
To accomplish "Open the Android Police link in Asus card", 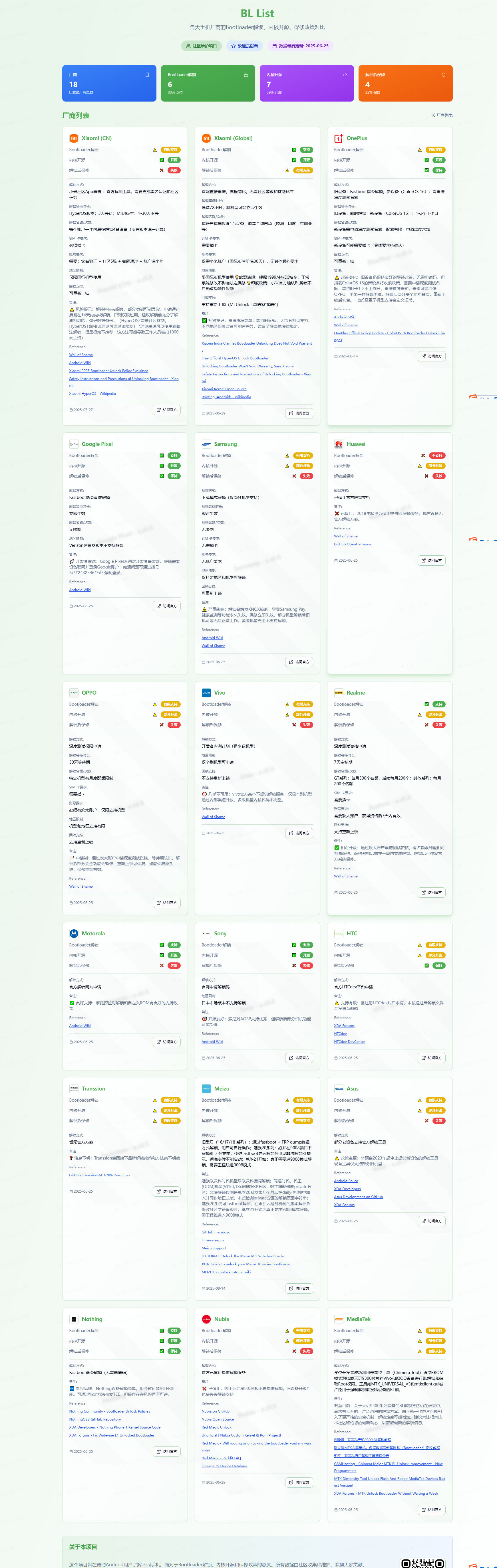I will (x=346, y=1181).
